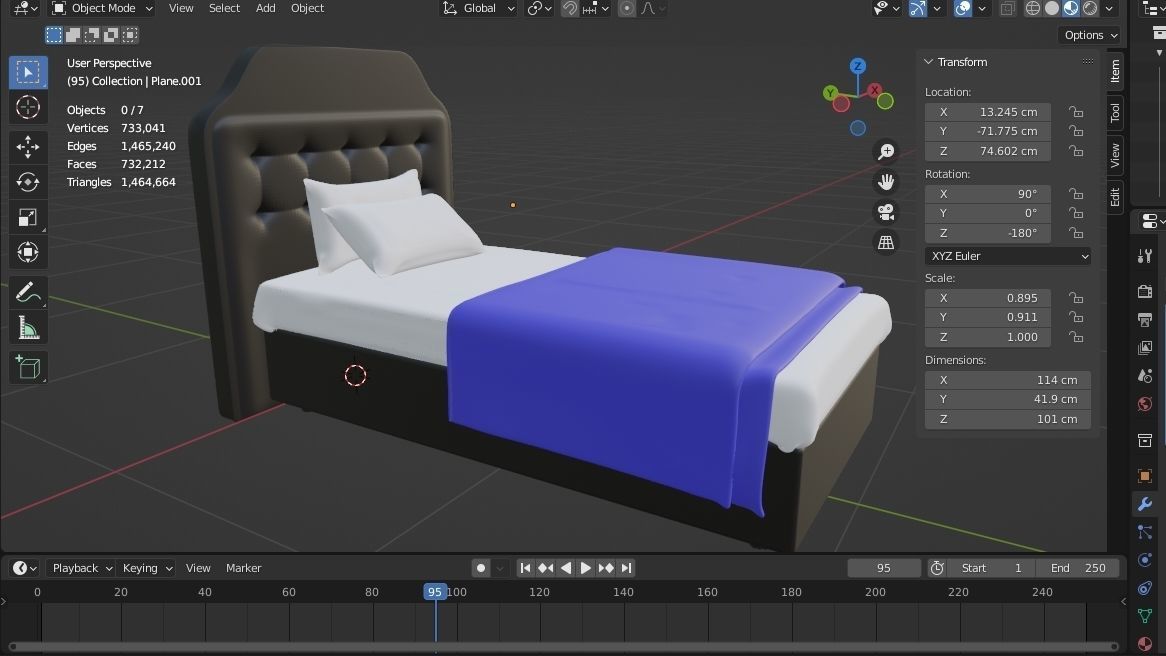Activate the Scale tool
1166x656 pixels.
28,217
